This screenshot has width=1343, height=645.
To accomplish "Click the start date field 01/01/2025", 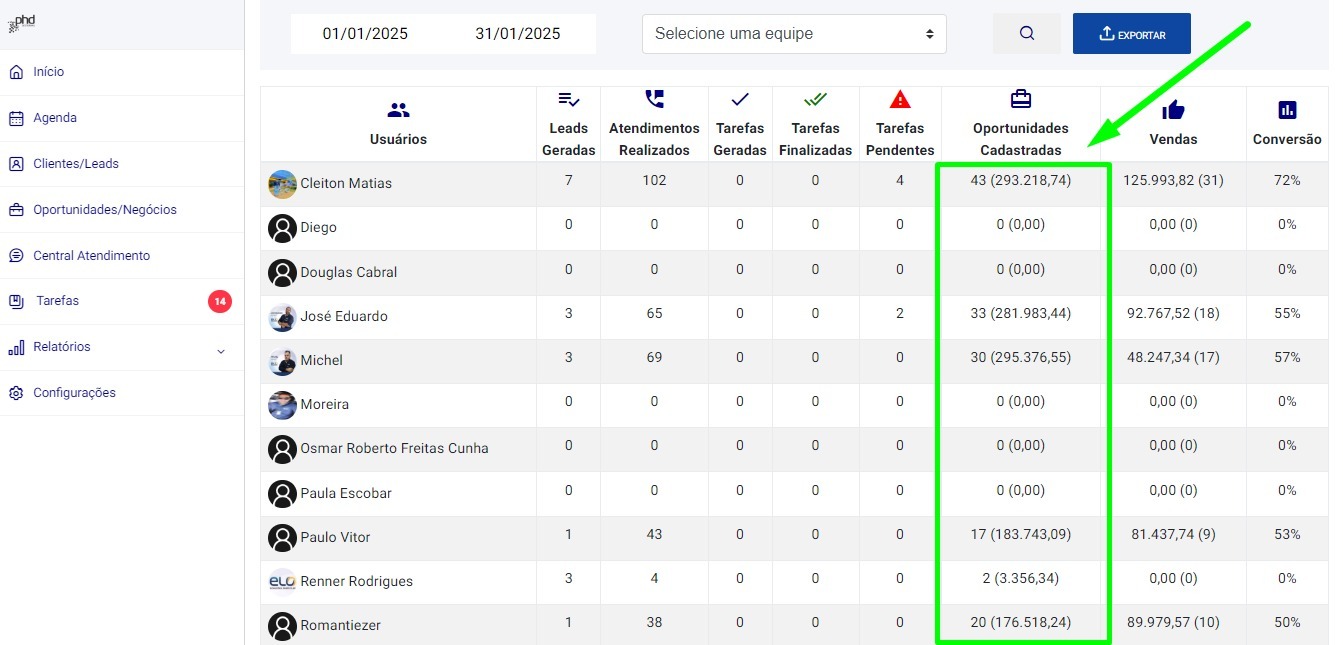I will click(365, 34).
